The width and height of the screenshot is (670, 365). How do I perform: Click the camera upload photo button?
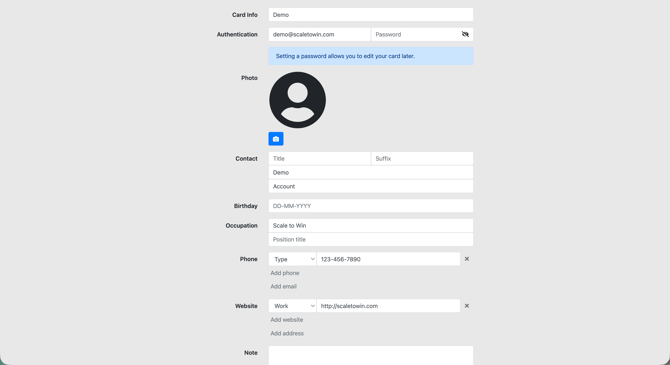pos(276,139)
